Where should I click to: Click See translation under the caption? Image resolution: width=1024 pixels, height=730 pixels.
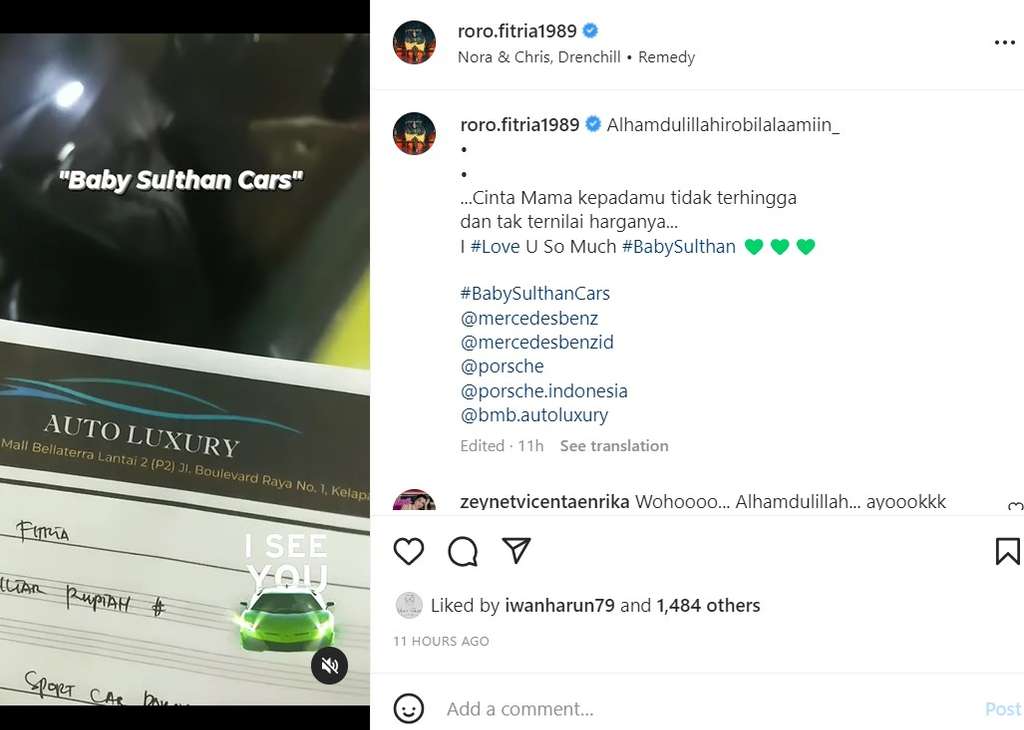pos(614,446)
